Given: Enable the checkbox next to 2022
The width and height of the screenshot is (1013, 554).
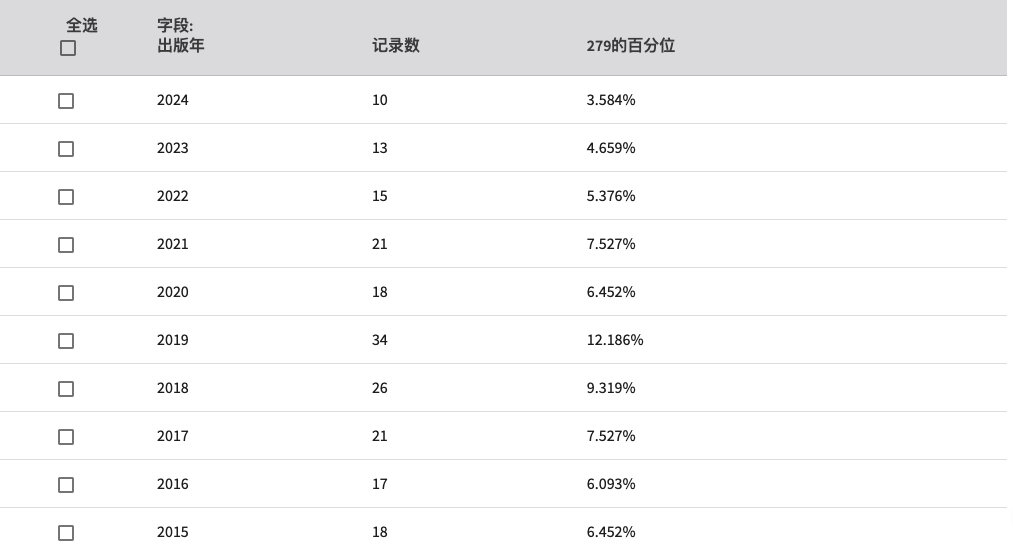Looking at the screenshot, I should coord(66,197).
